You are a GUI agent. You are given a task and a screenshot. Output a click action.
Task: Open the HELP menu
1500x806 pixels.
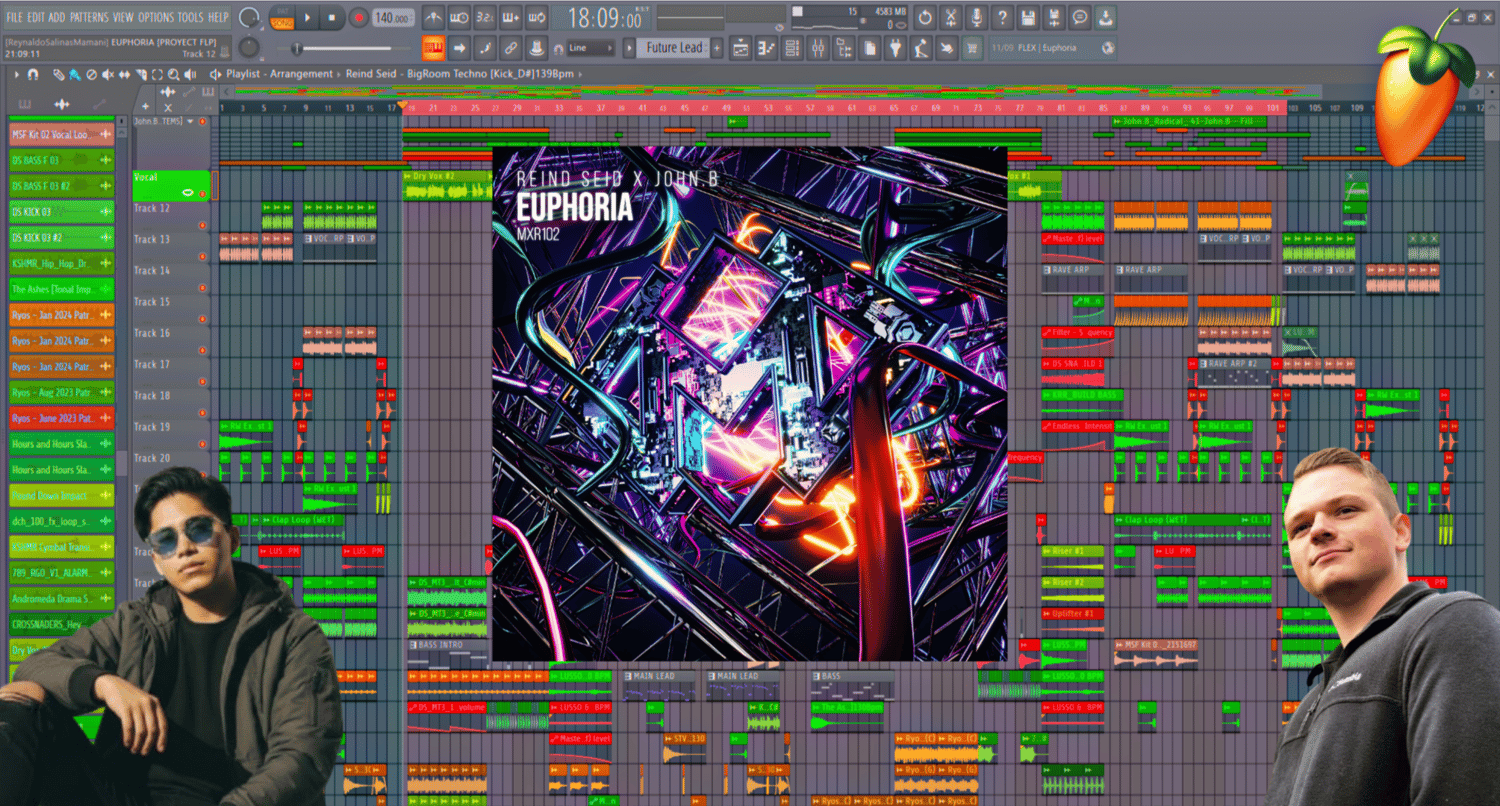pyautogui.click(x=219, y=18)
